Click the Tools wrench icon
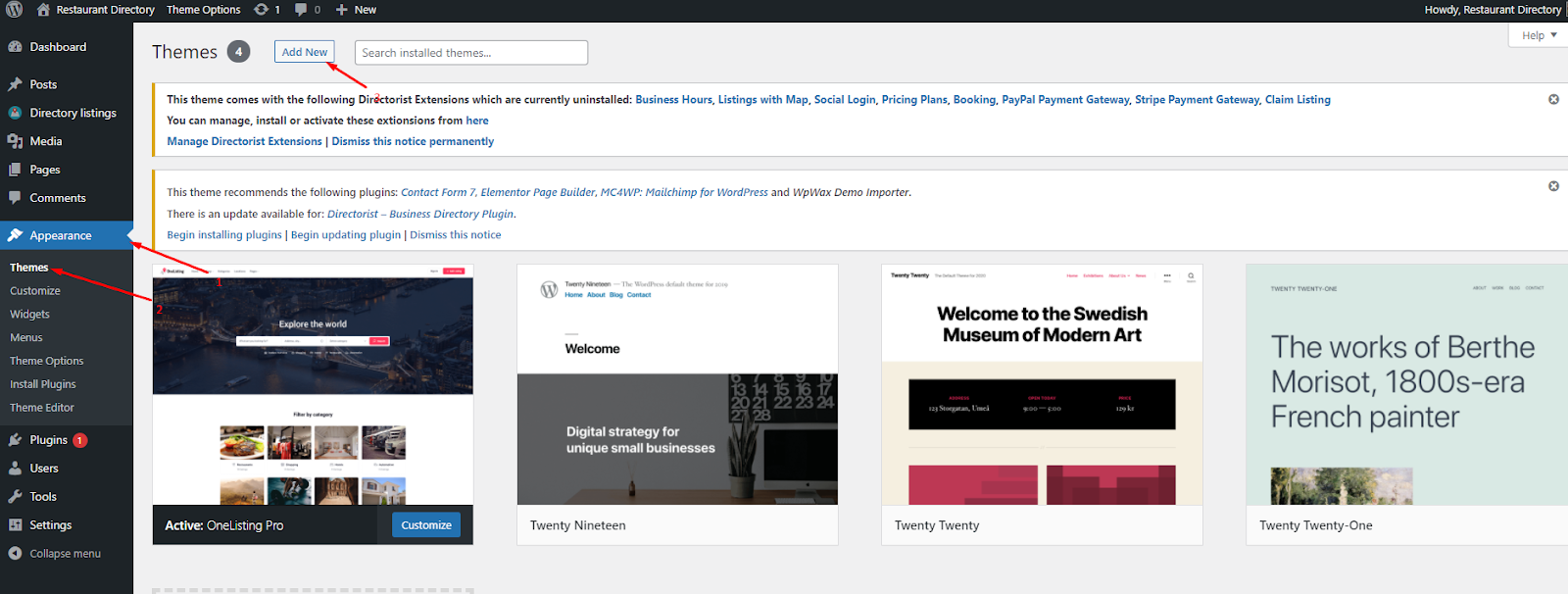Image resolution: width=1568 pixels, height=594 pixels. (15, 497)
